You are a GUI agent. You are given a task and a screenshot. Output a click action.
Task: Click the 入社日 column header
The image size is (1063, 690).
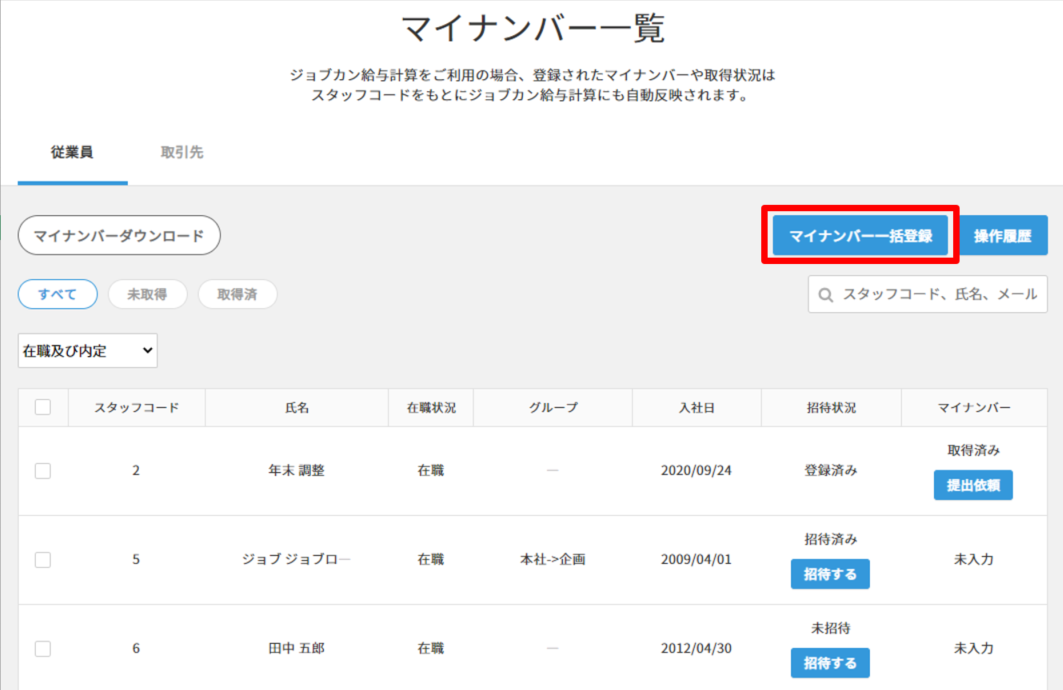point(696,408)
